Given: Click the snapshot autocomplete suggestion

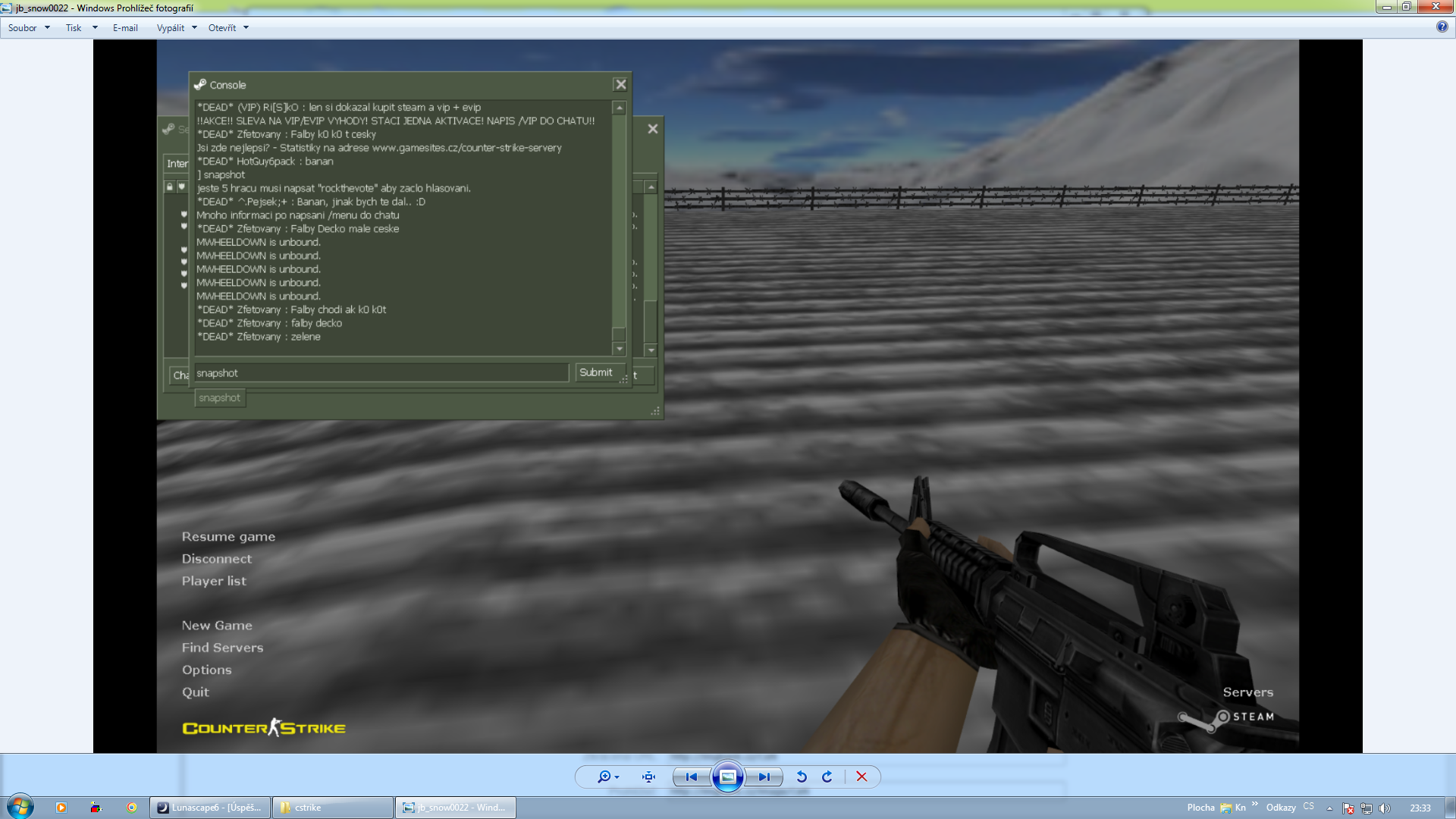Looking at the screenshot, I should pos(220,397).
